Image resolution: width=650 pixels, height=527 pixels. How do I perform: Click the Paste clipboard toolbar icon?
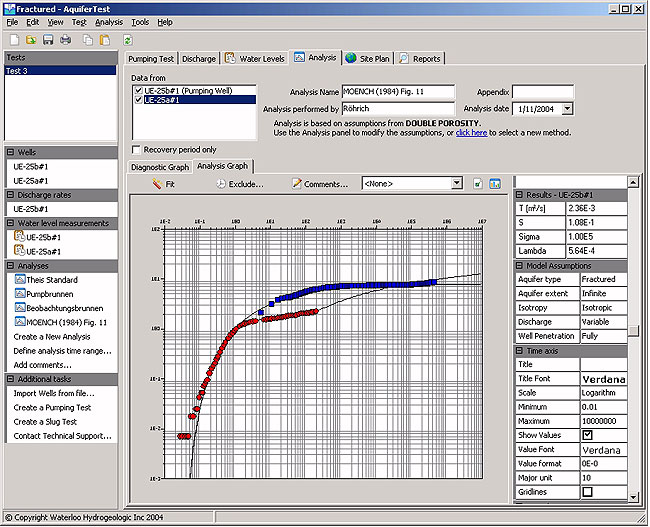pos(105,40)
